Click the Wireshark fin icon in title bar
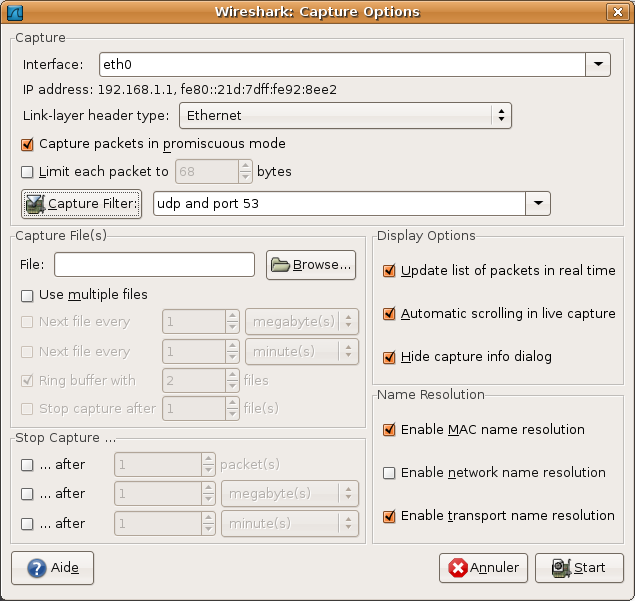The width and height of the screenshot is (635, 601). pos(15,12)
